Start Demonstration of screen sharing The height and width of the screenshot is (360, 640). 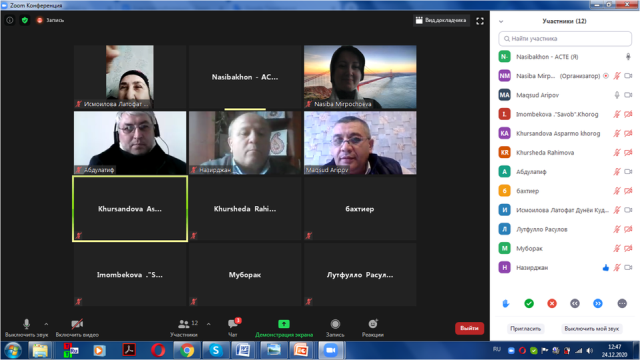[284, 328]
